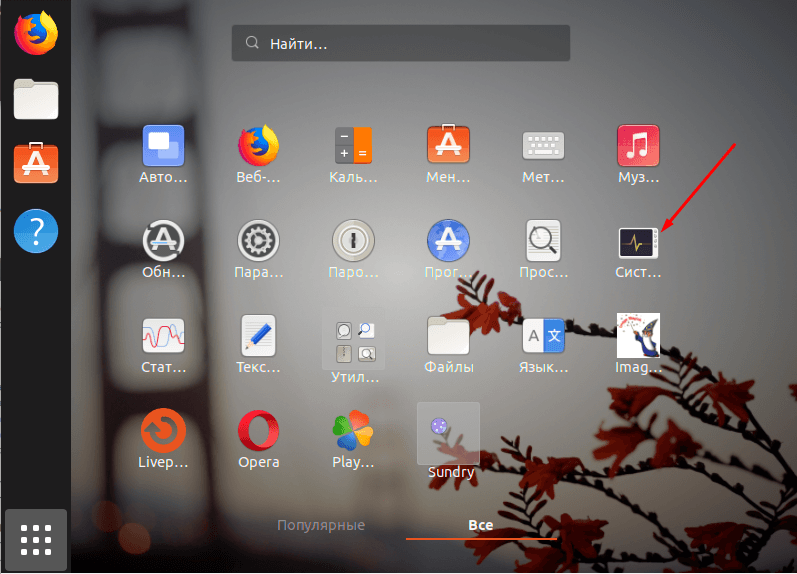Open Firefox from the dock
The height and width of the screenshot is (574, 797).
(x=36, y=34)
